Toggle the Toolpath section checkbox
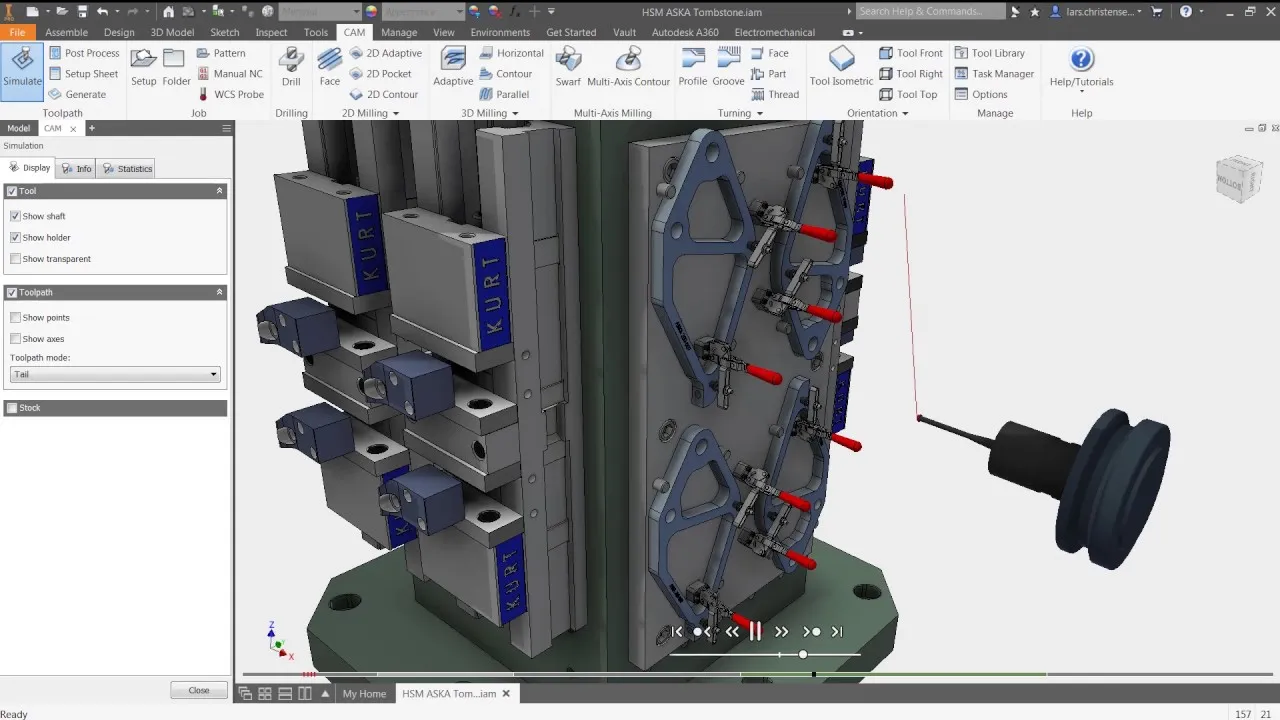Viewport: 1280px width, 720px height. tap(12, 293)
